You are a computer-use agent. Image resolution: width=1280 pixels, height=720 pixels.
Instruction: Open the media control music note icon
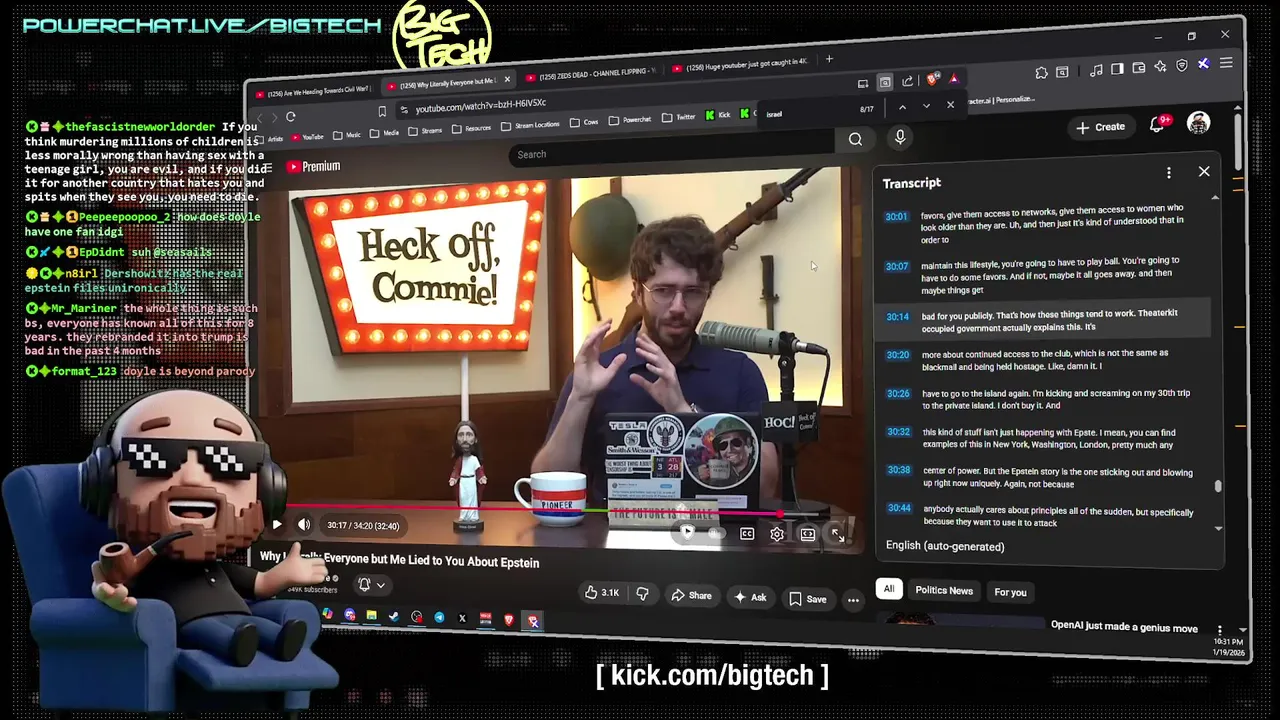(x=1097, y=69)
